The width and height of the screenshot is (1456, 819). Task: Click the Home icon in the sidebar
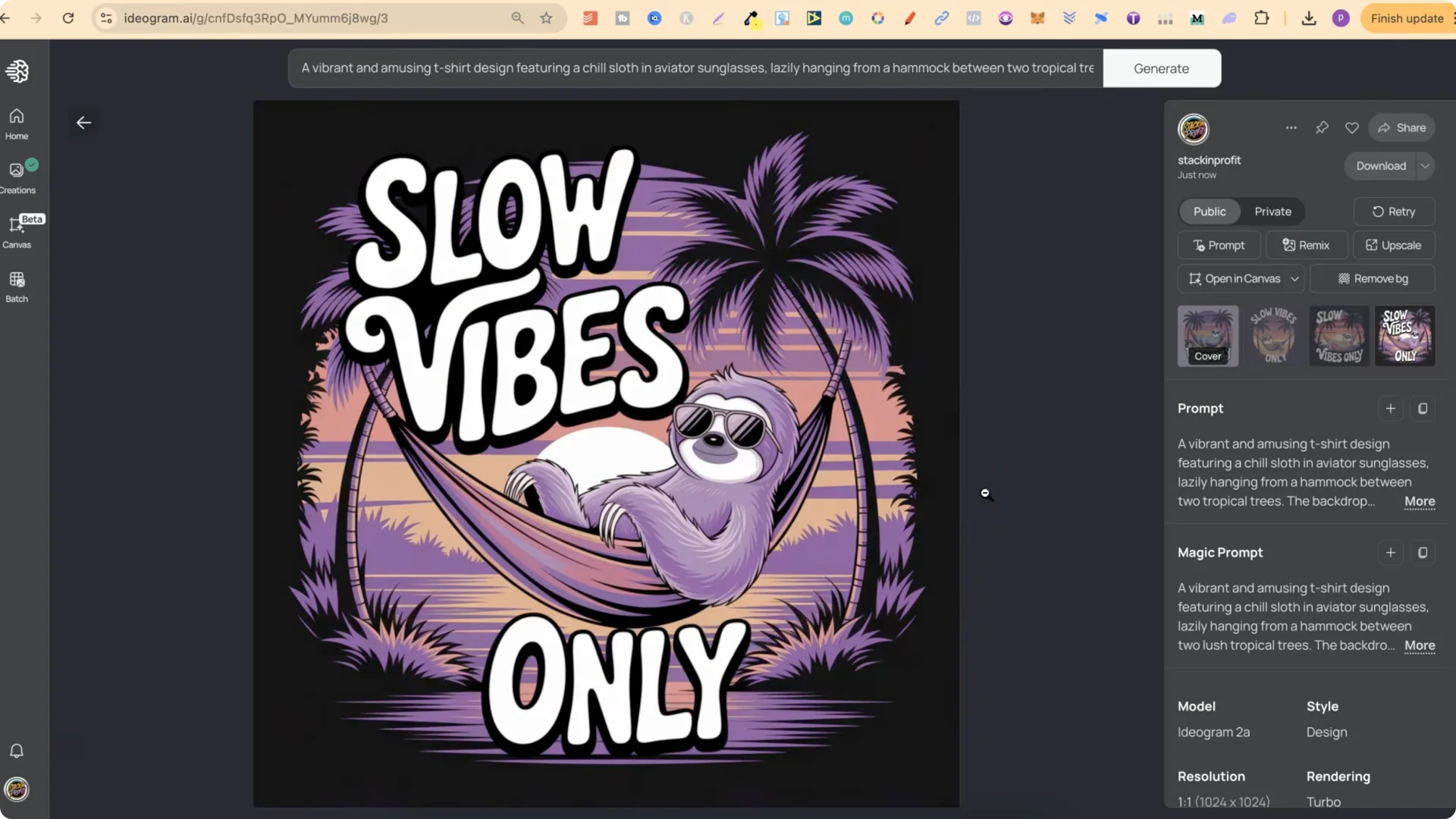[16, 123]
